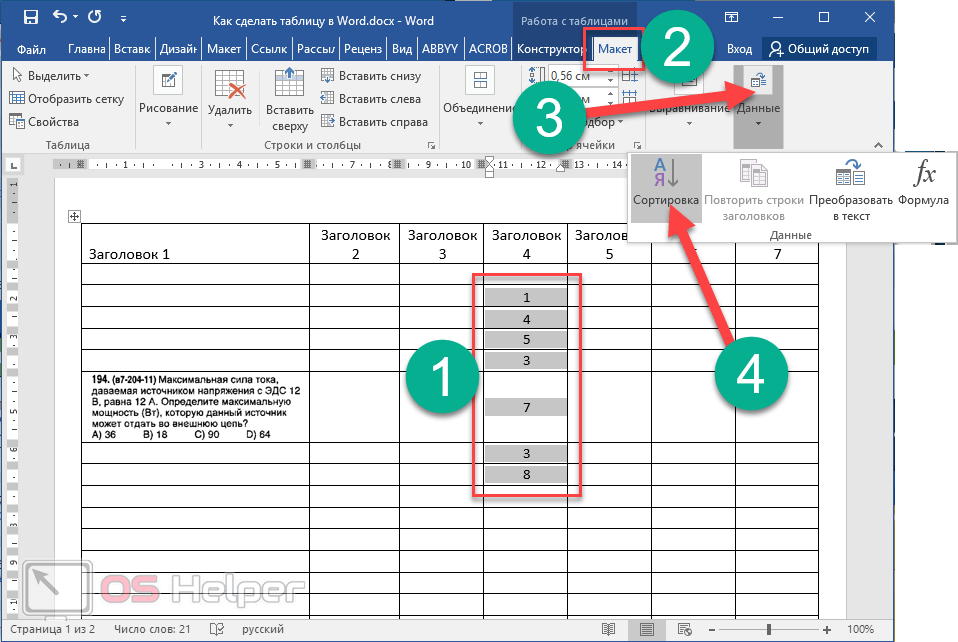Click the spelling check book icon
The width and height of the screenshot is (958, 642).
[x=216, y=630]
